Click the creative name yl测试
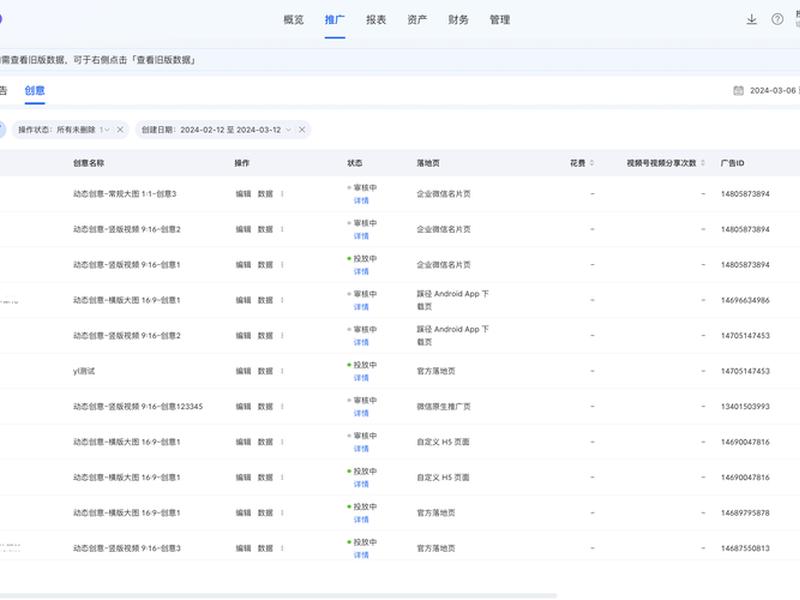Viewport: 800px width, 600px height. 84,371
